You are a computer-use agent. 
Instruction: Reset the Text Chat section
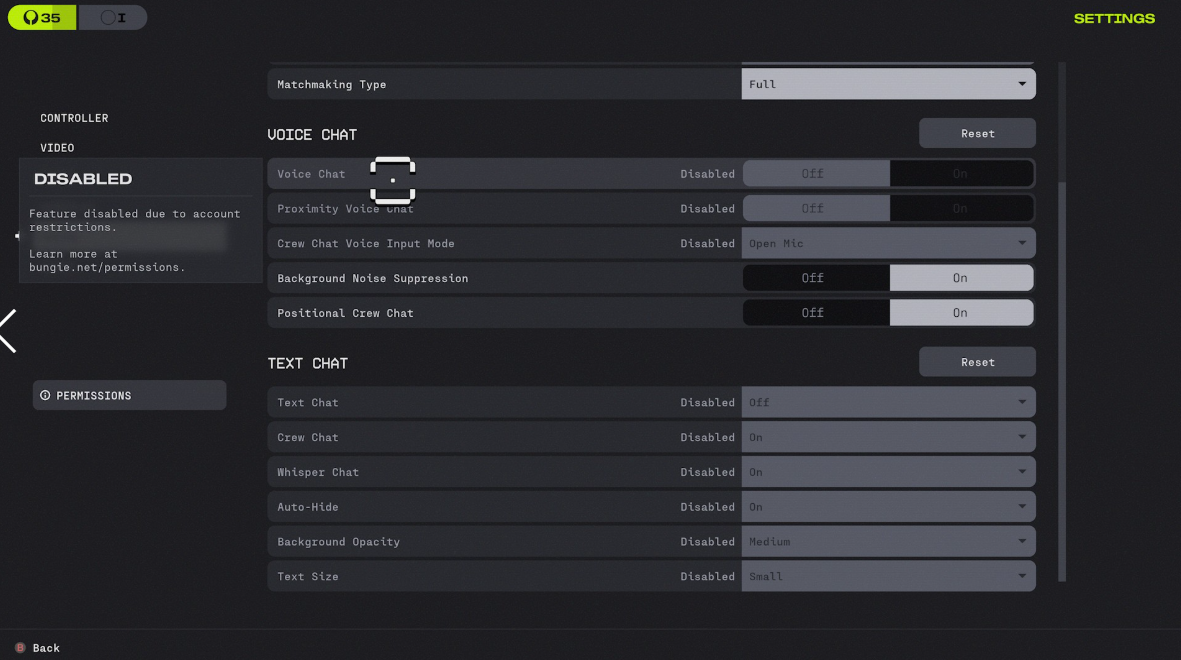[x=977, y=362]
